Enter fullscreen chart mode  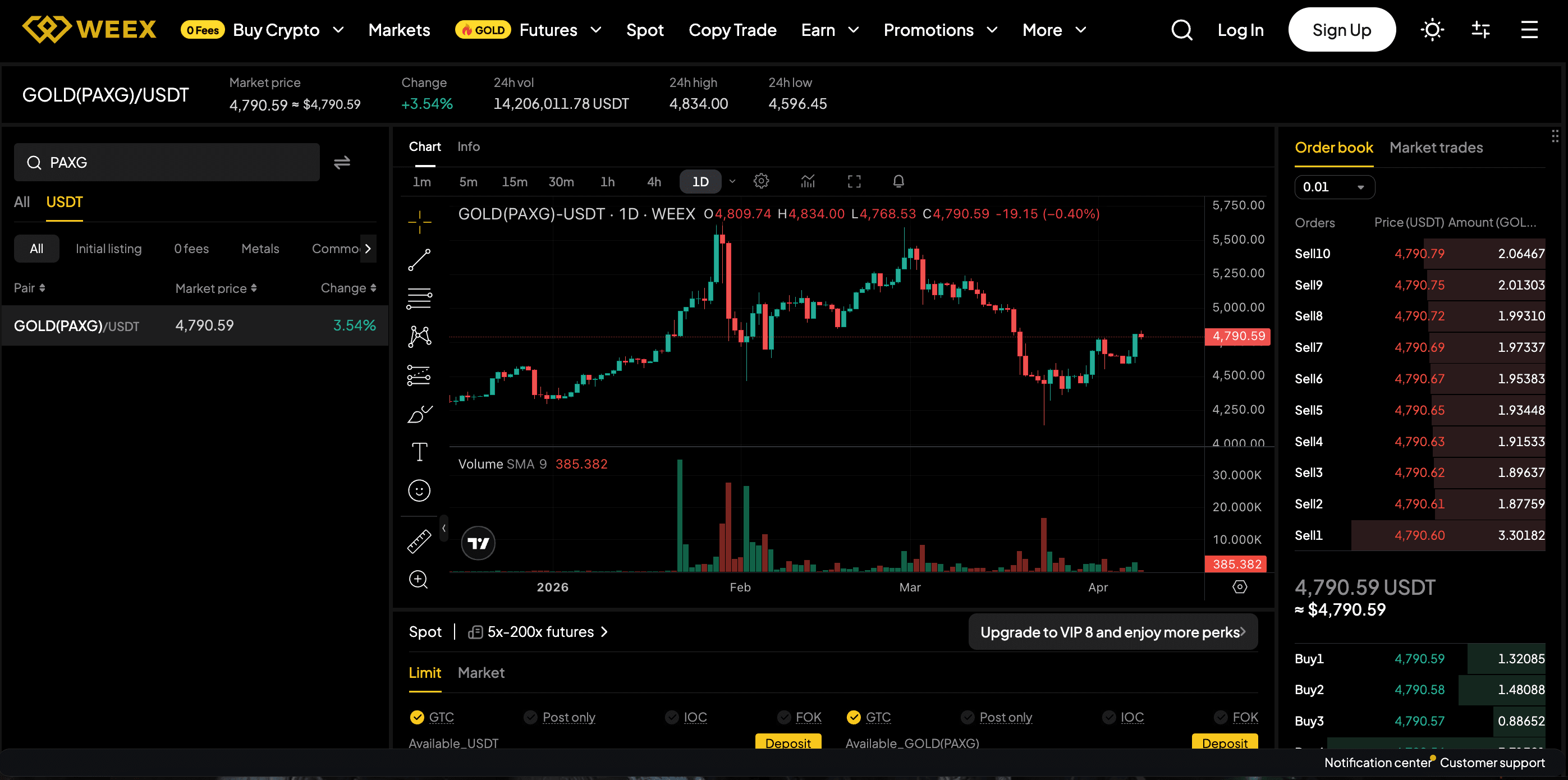pyautogui.click(x=854, y=181)
